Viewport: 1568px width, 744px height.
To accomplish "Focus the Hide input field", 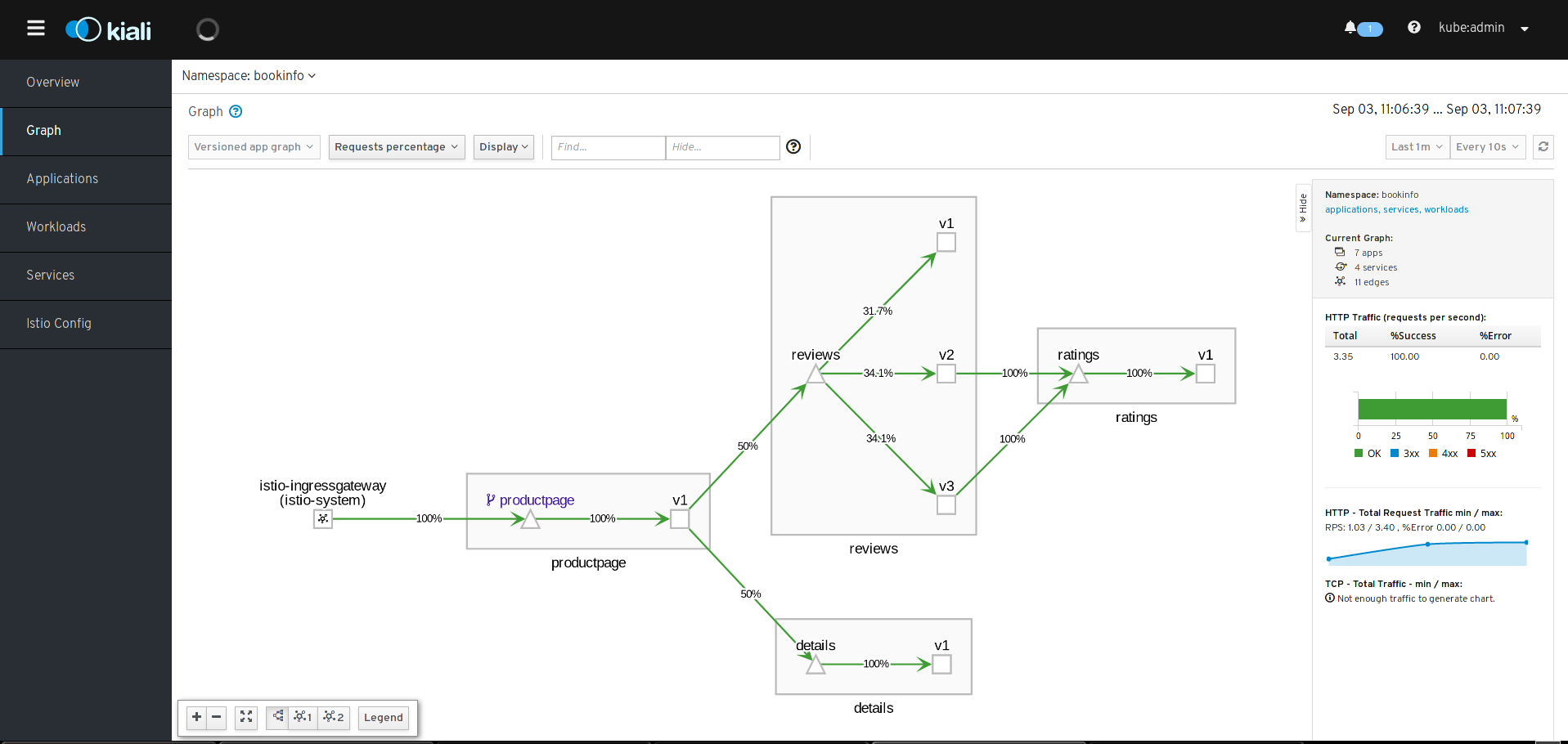I will [x=723, y=147].
